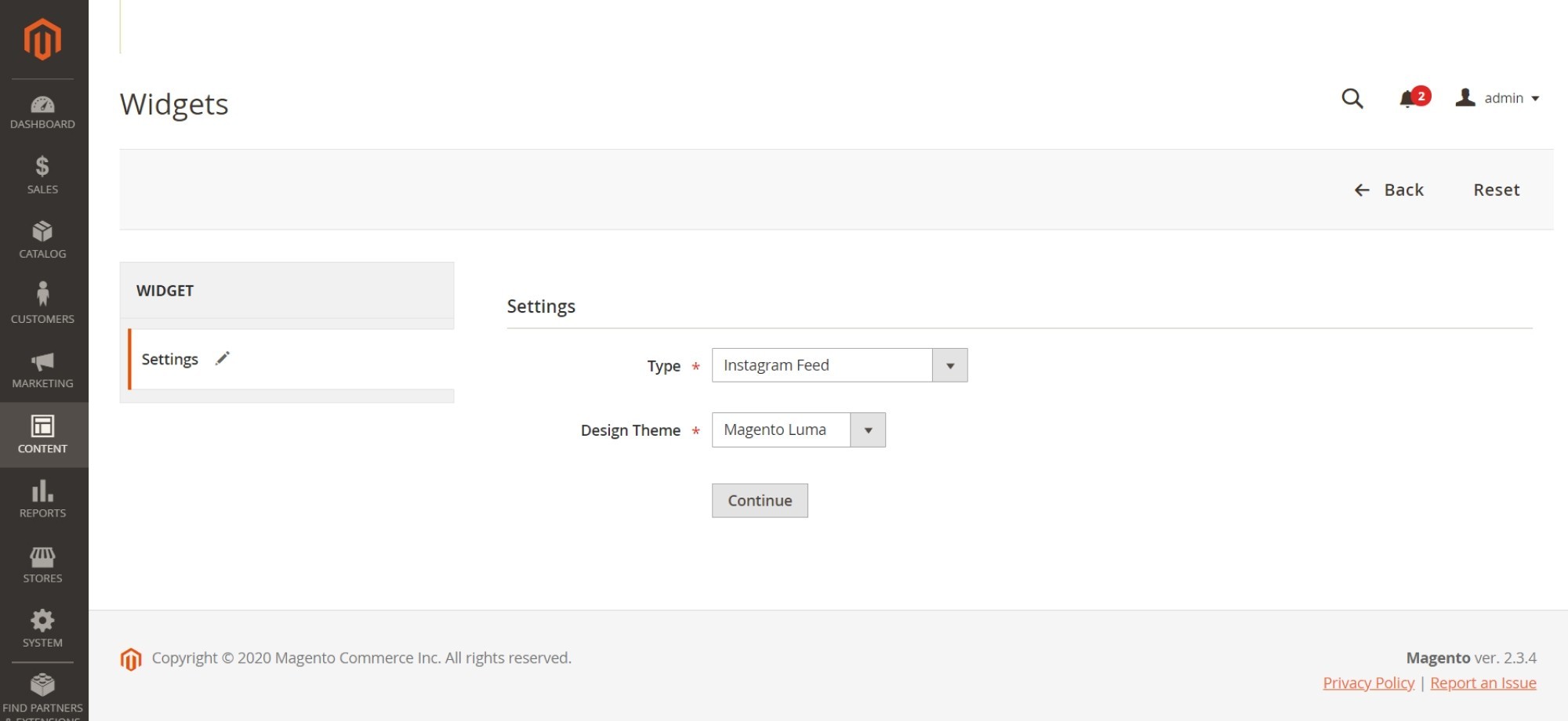Viewport: 1568px width, 721px height.
Task: Open the Design Theme dropdown
Action: [798, 429]
